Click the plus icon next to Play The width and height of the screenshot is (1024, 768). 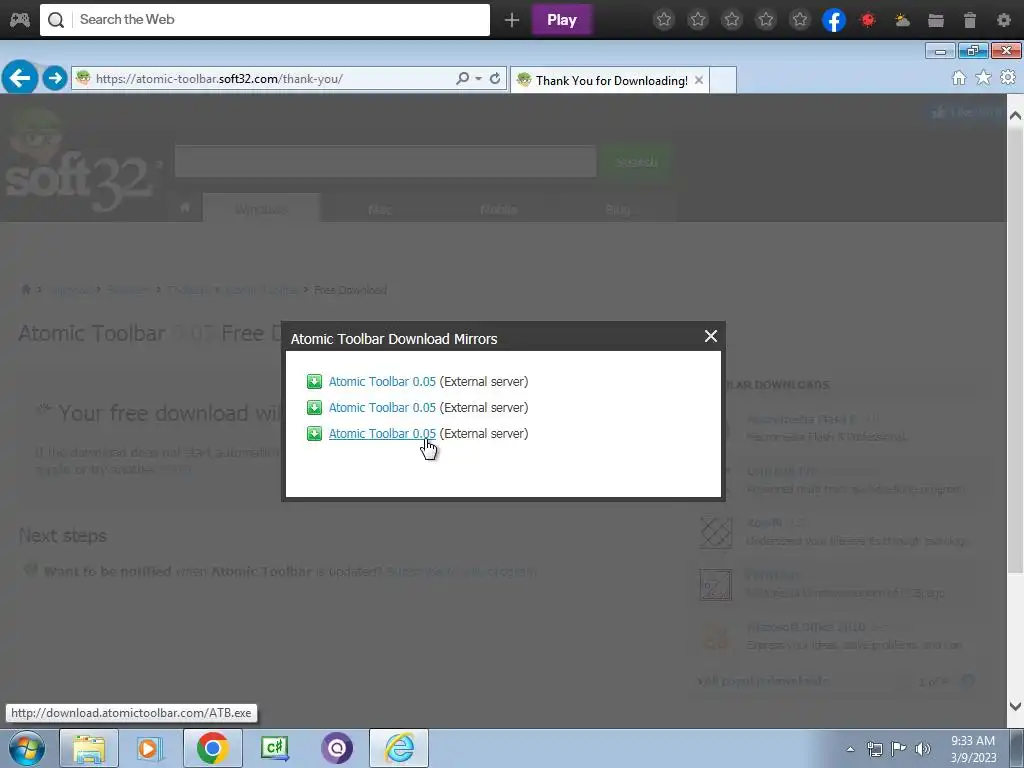click(512, 20)
